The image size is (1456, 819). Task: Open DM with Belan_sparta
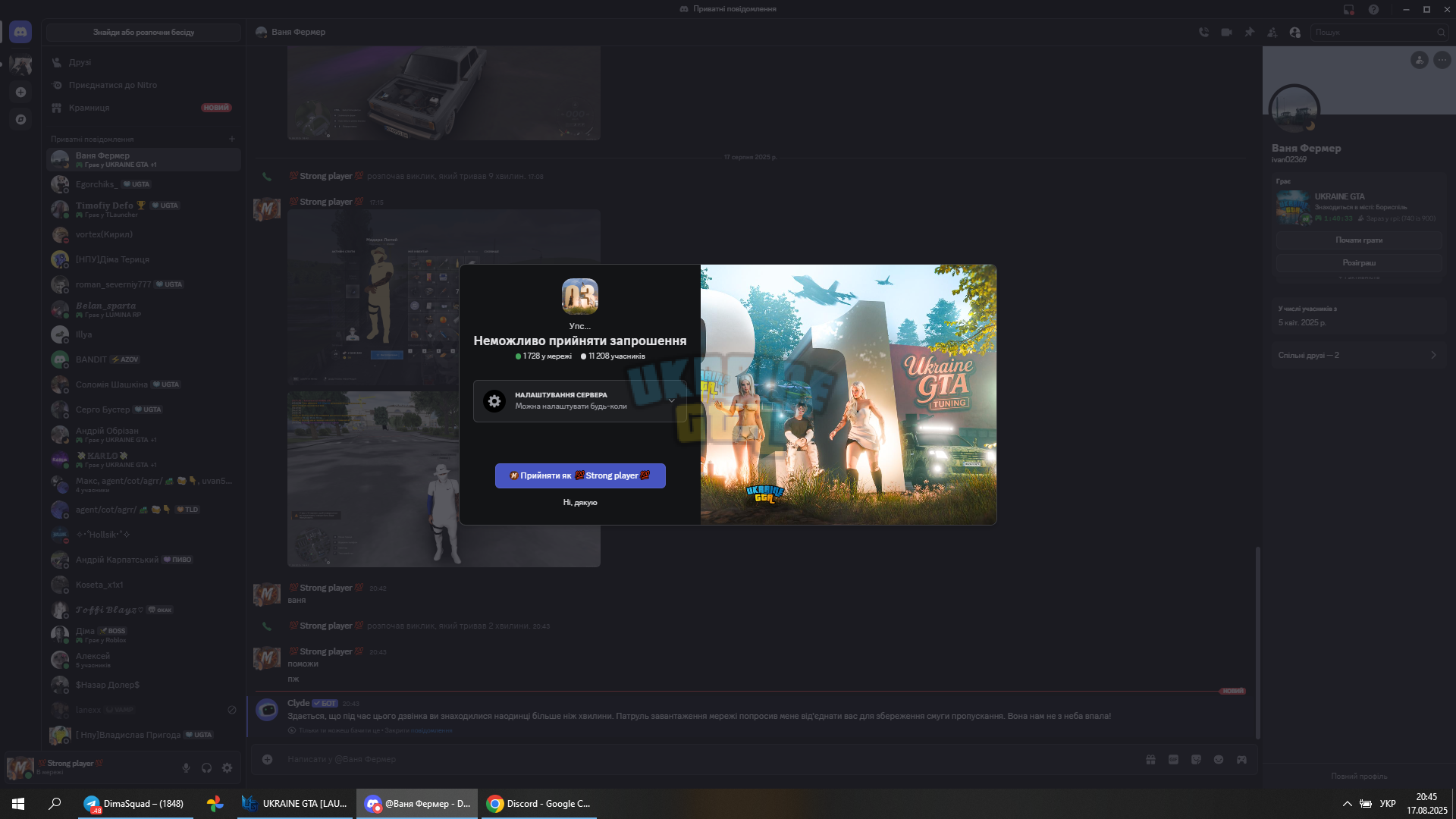pyautogui.click(x=144, y=309)
